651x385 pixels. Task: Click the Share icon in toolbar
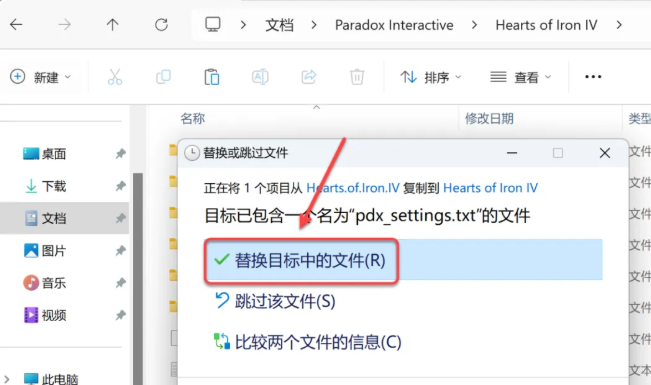[308, 77]
